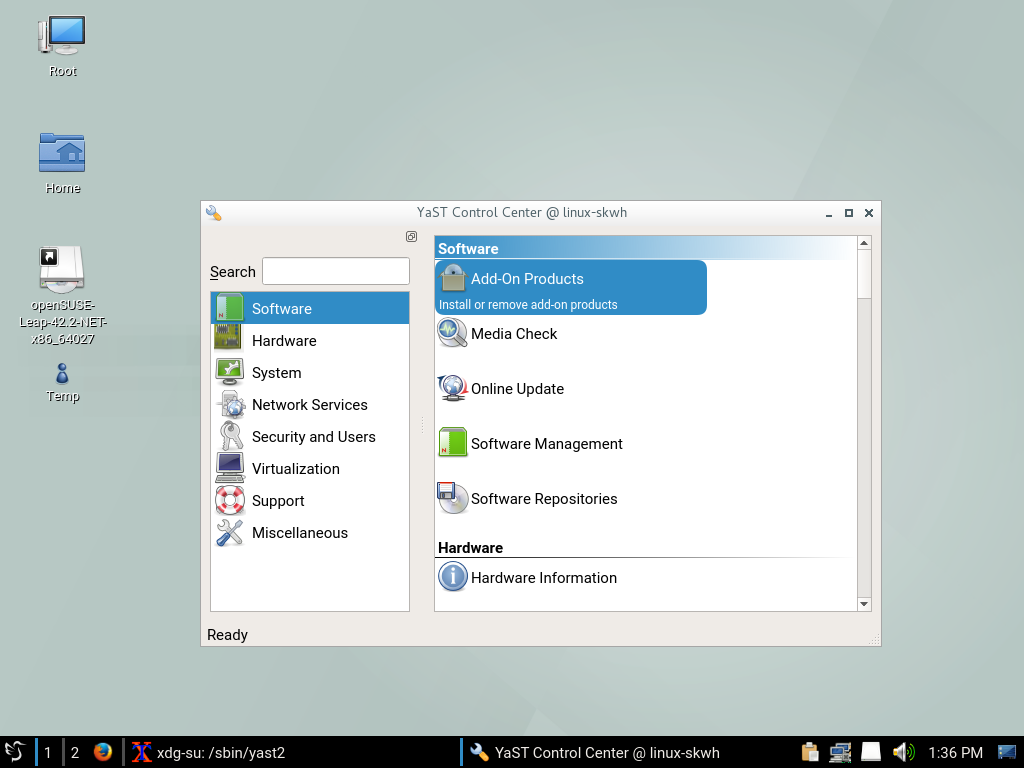This screenshot has width=1024, height=768.
Task: Click the volume speaker icon in system tray
Action: pyautogui.click(x=902, y=752)
